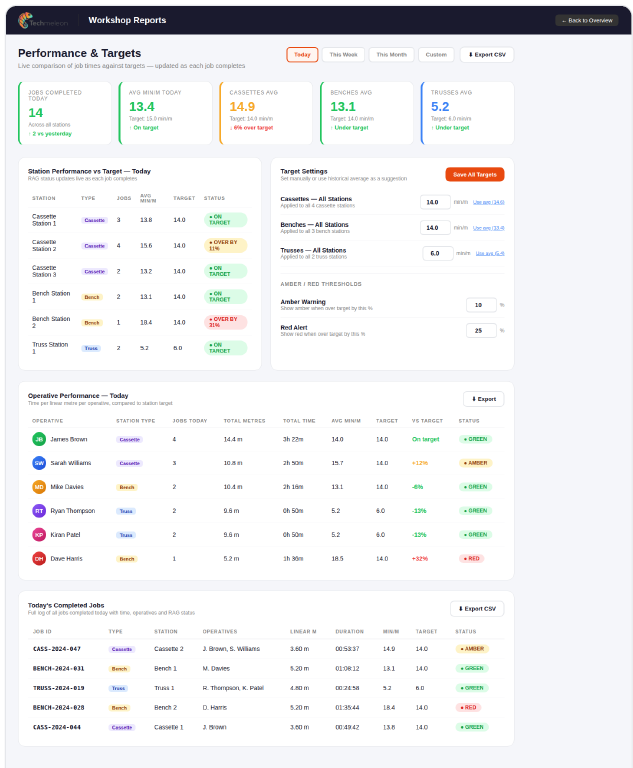Click the Station column header in the performance table
This screenshot has width=633, height=768.
coord(44,198)
